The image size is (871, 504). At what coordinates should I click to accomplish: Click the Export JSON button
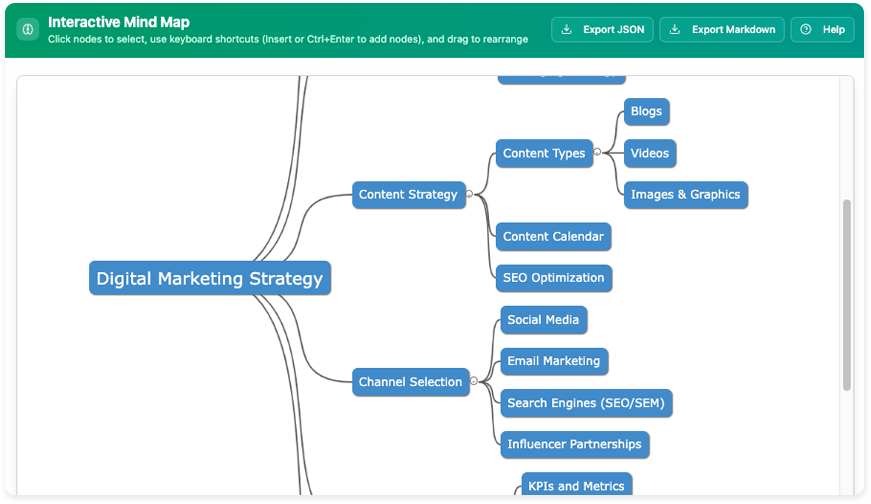pos(602,29)
